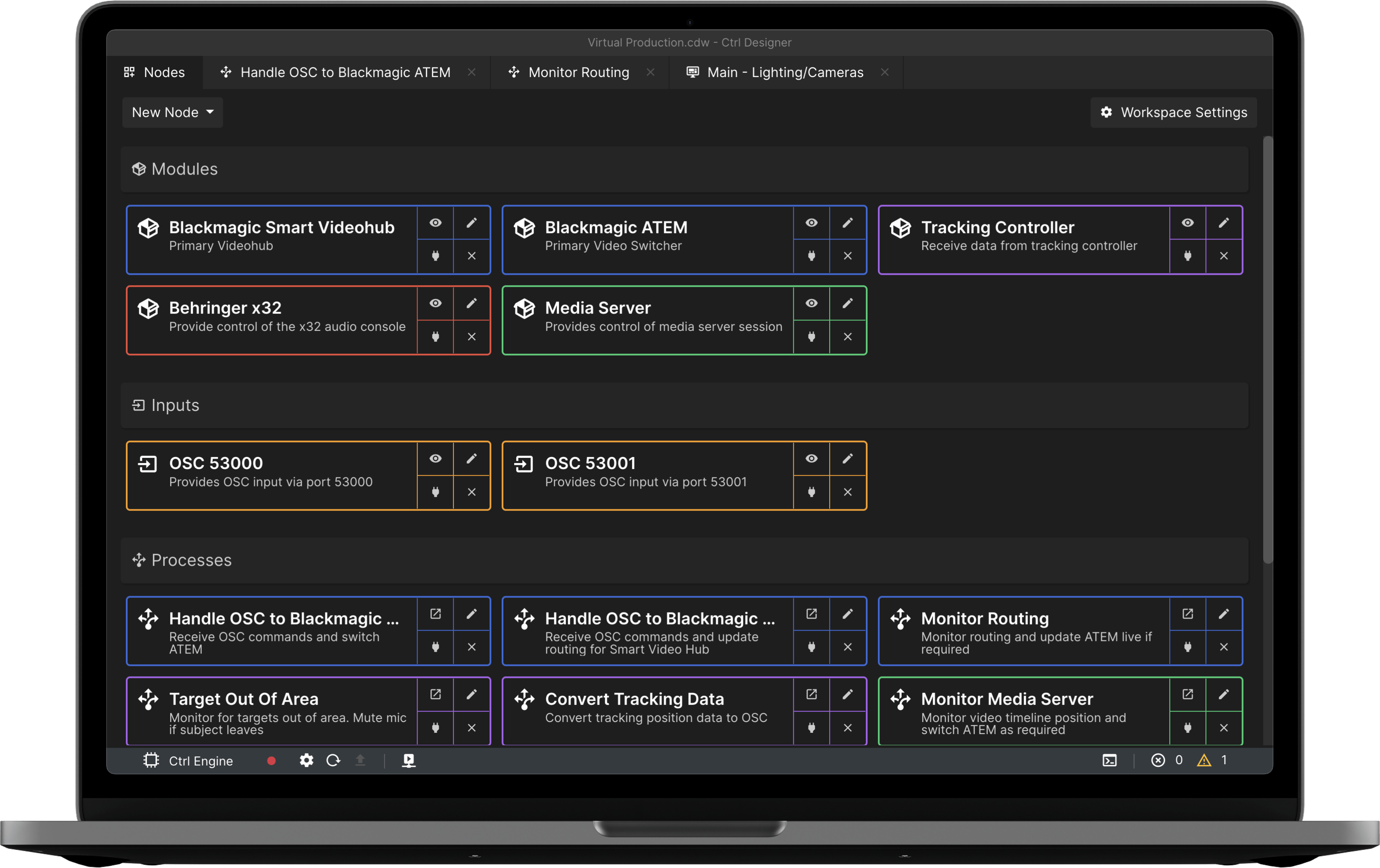Viewport: 1380px width, 868px height.
Task: Open Convert Tracking Data process
Action: point(812,694)
